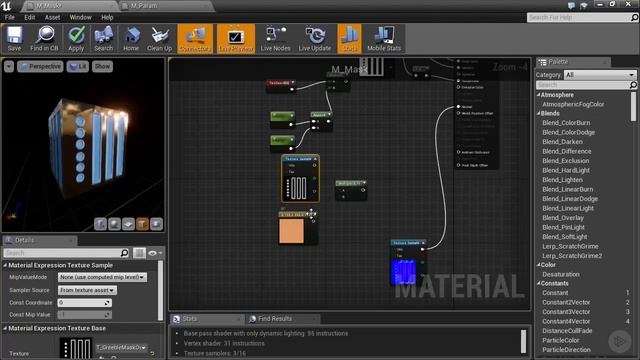Open the T_GreebleMask texture asset dropdown

121,348
